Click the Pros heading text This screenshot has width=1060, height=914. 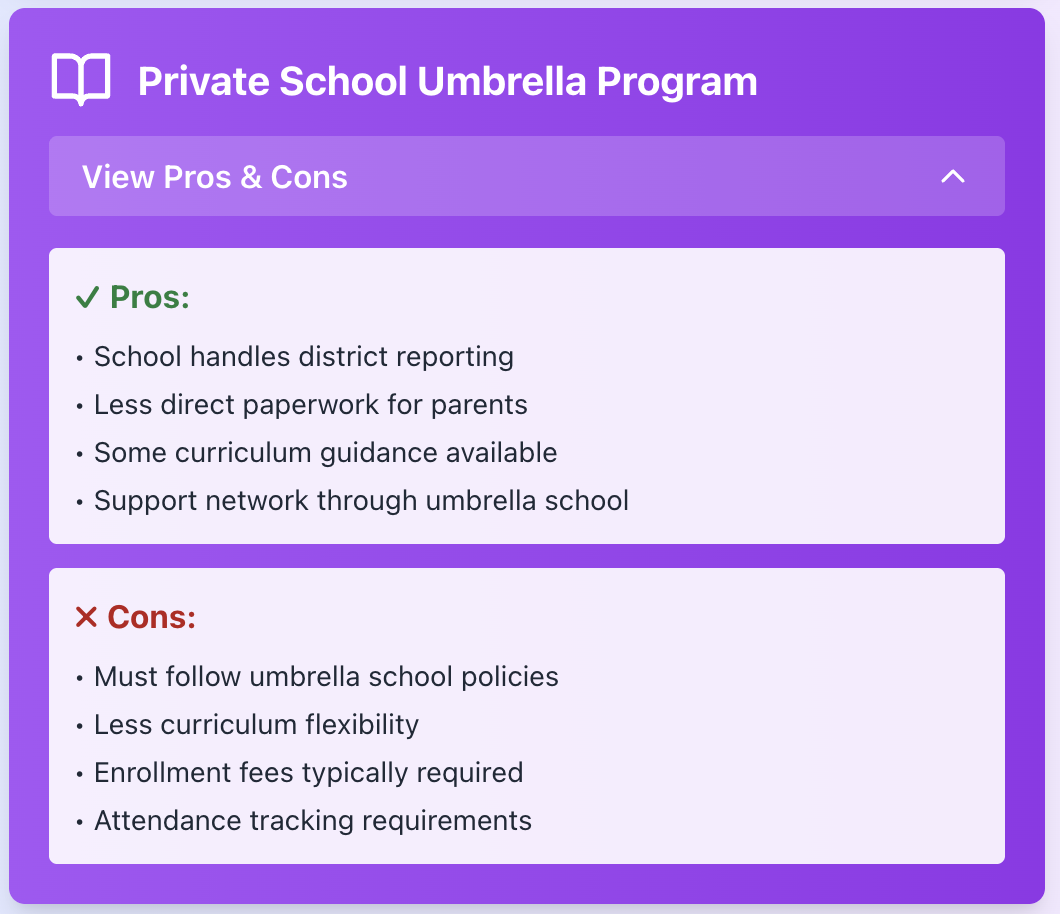click(x=150, y=297)
